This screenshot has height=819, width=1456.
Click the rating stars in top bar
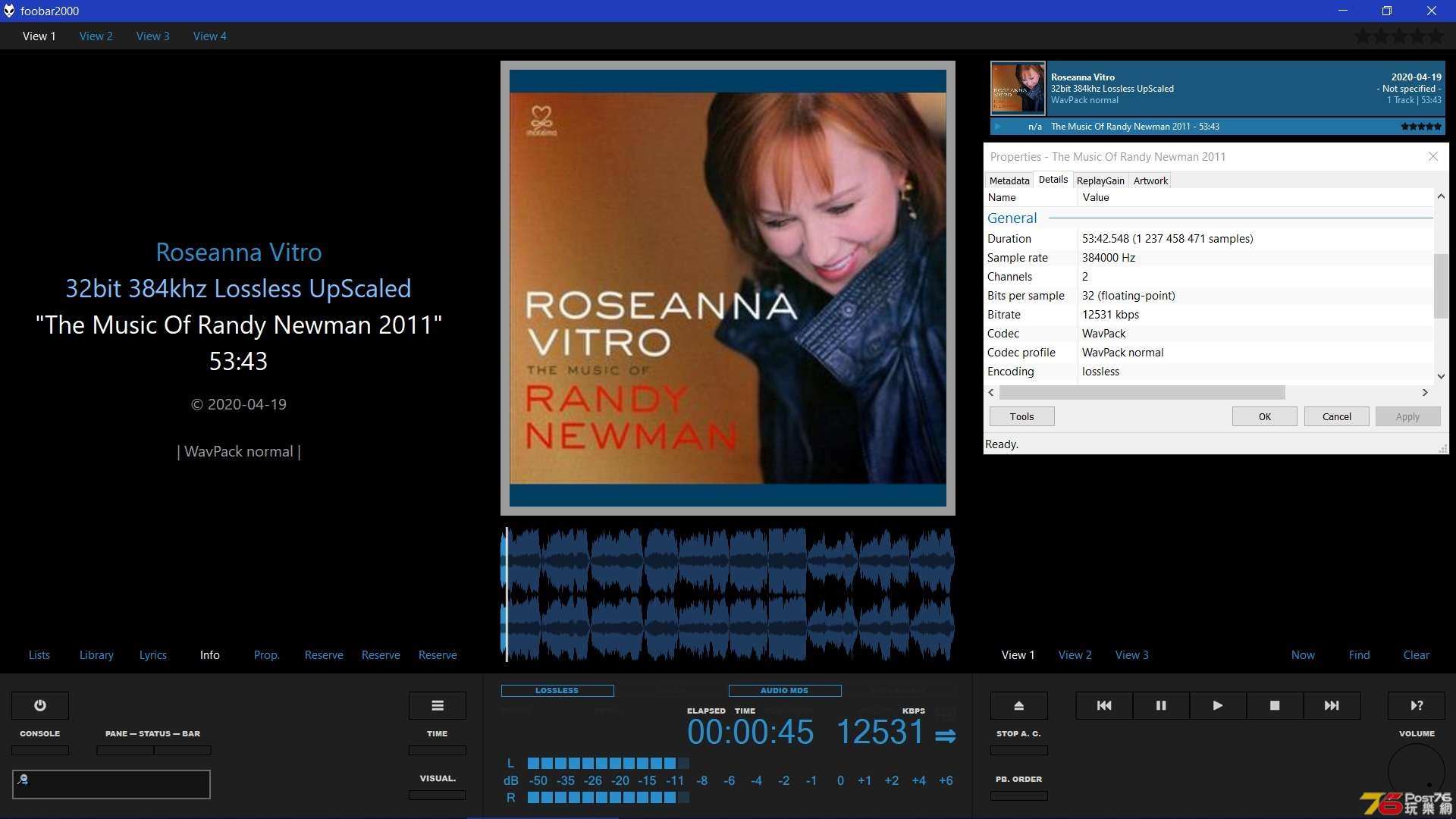1399,36
